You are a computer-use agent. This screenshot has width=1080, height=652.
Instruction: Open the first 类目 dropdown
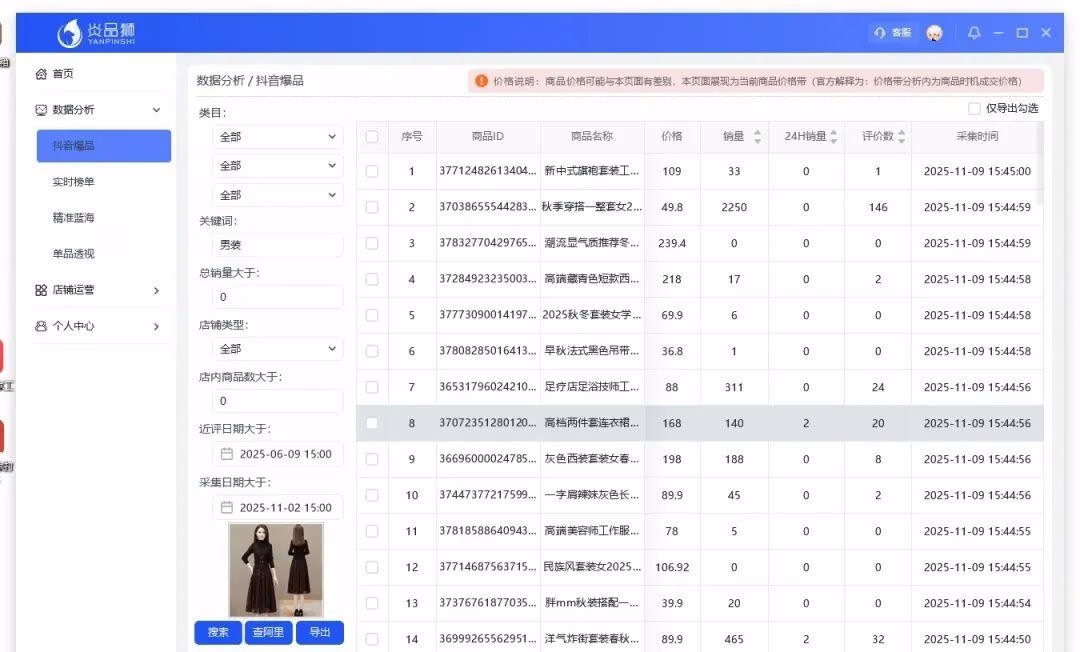tap(277, 137)
